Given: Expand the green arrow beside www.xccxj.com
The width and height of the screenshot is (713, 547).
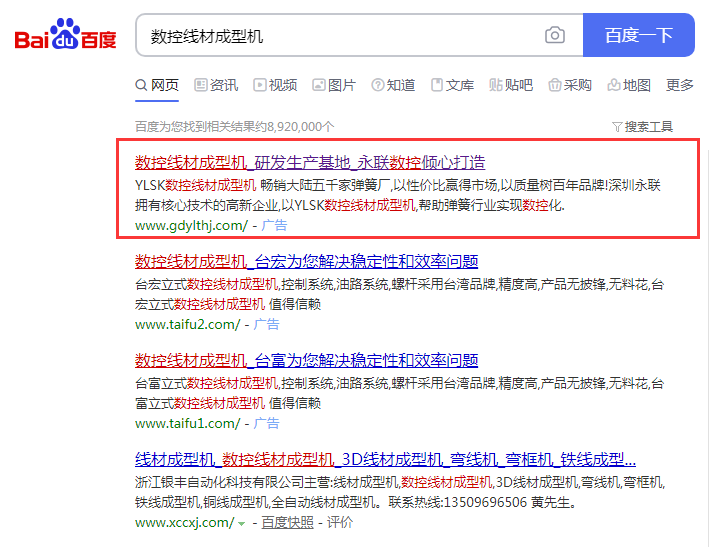Looking at the screenshot, I should click(241, 523).
